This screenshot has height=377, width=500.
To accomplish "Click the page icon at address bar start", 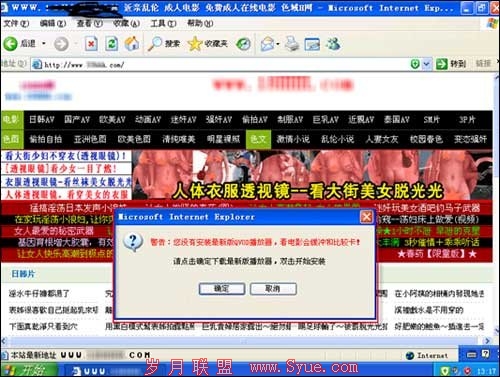I will pyautogui.click(x=37, y=65).
